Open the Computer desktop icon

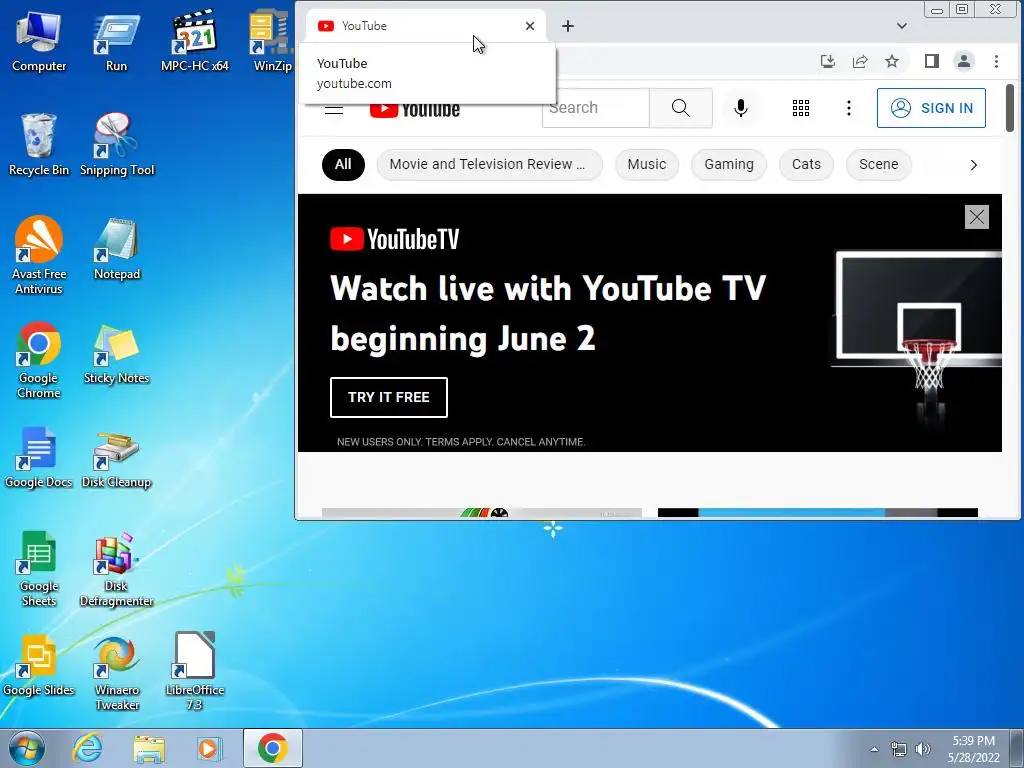(39, 42)
